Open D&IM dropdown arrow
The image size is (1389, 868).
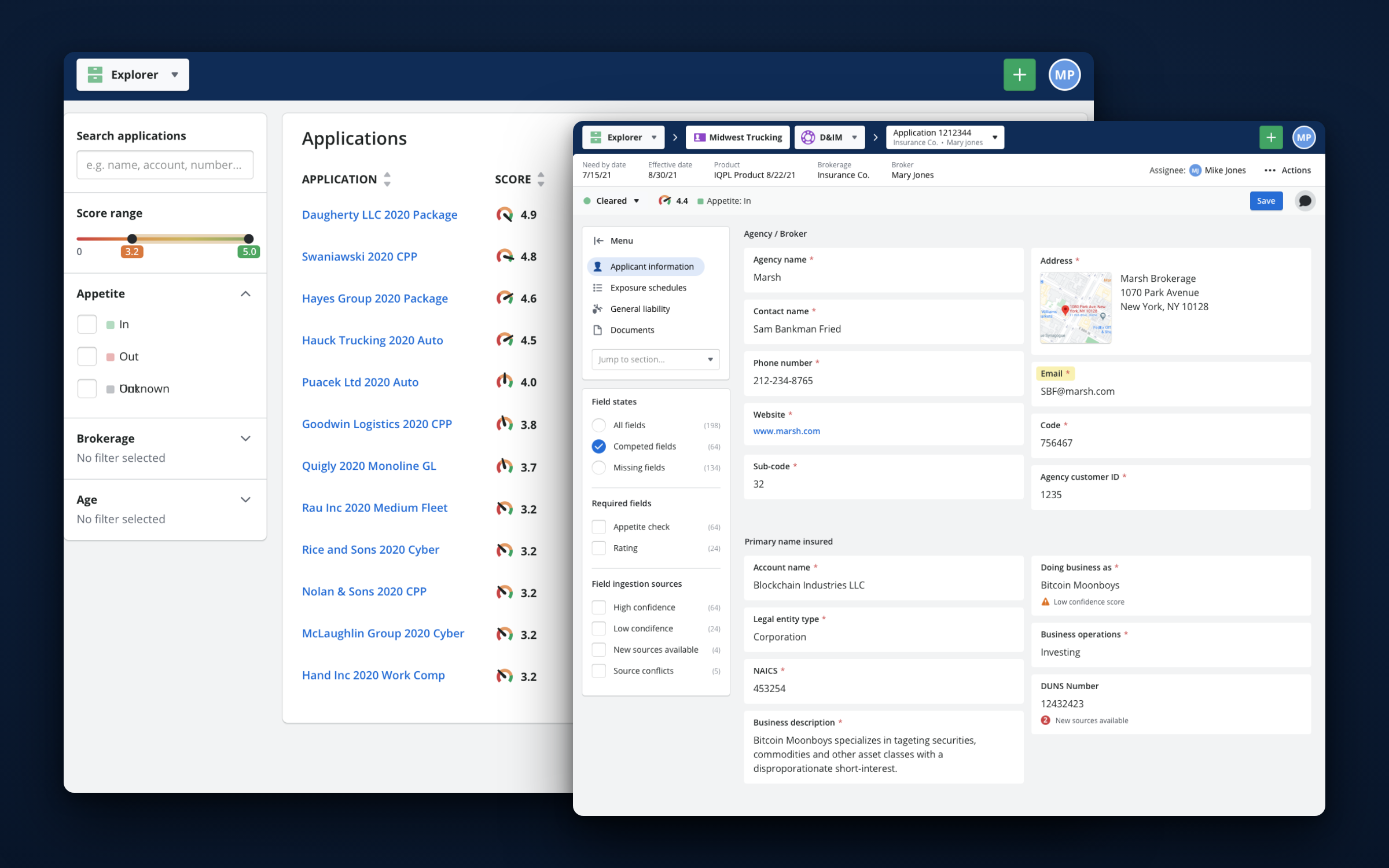(854, 138)
